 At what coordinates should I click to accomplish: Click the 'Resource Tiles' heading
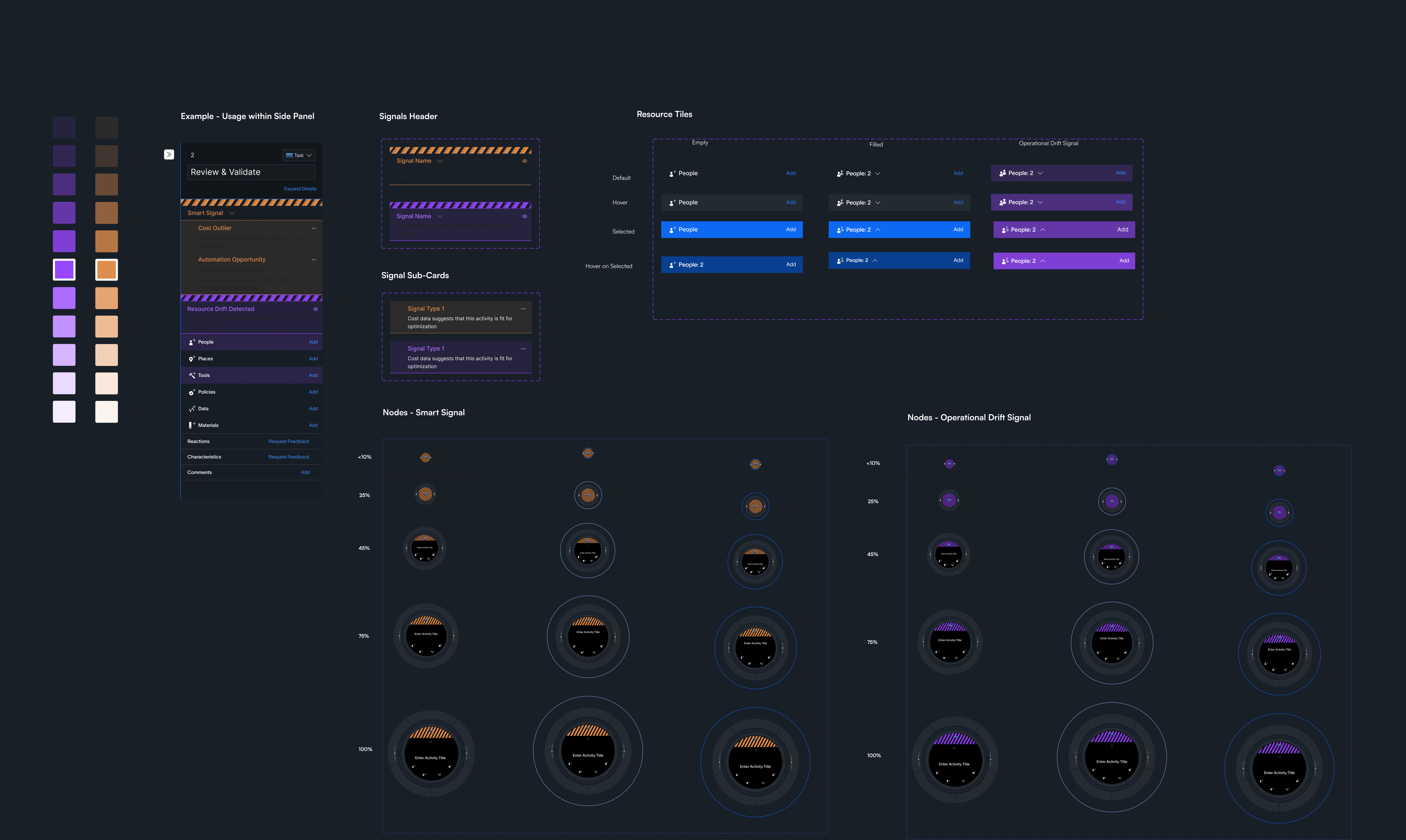tap(665, 114)
